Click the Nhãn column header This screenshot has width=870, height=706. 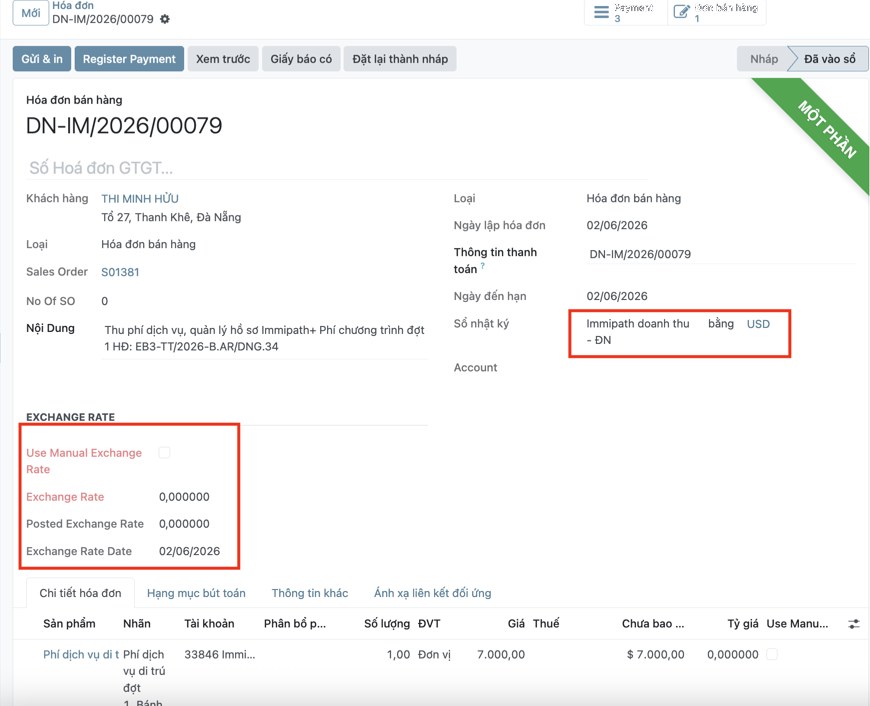pyautogui.click(x=136, y=623)
